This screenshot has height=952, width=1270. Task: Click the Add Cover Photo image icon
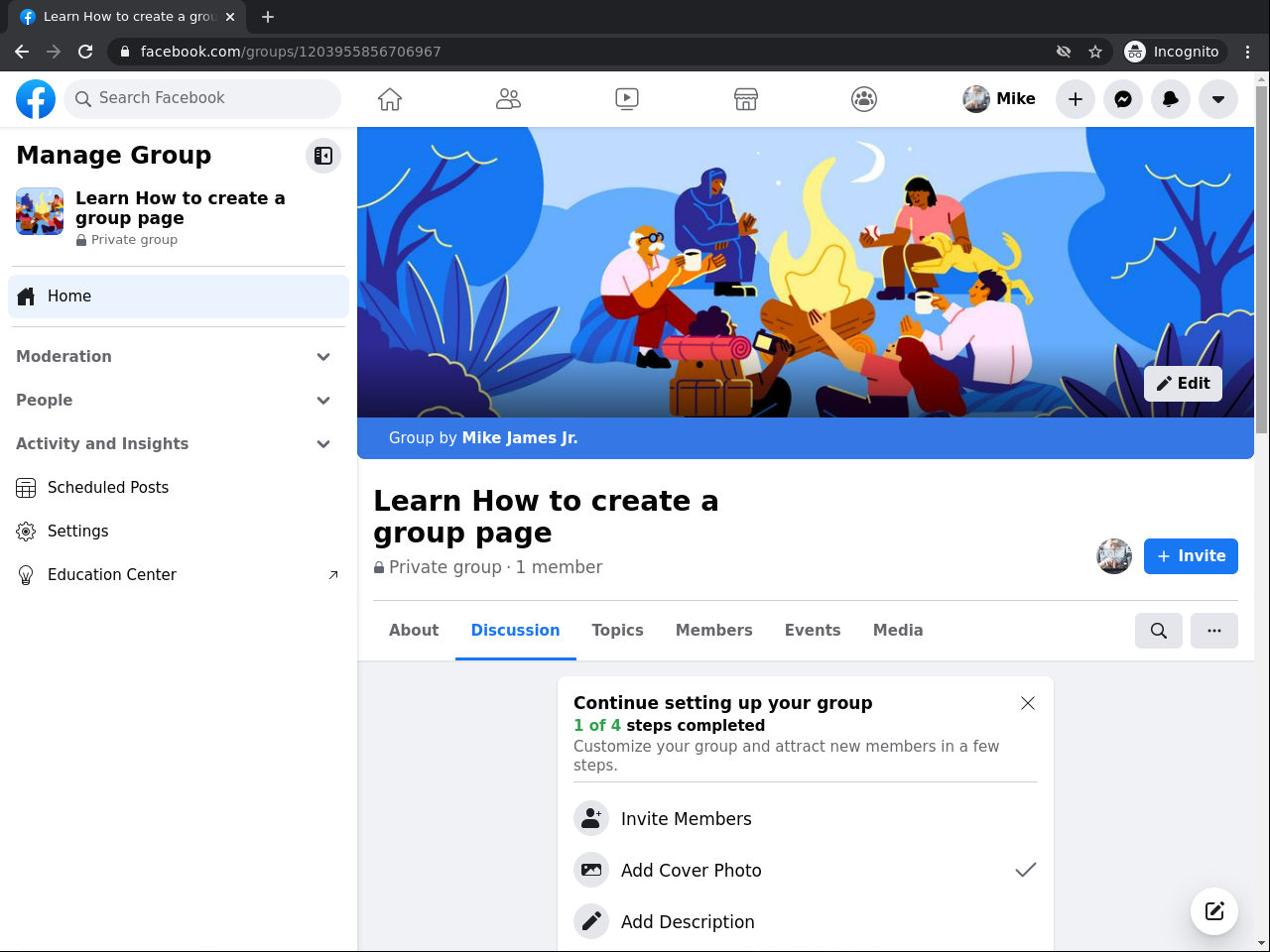coord(591,871)
